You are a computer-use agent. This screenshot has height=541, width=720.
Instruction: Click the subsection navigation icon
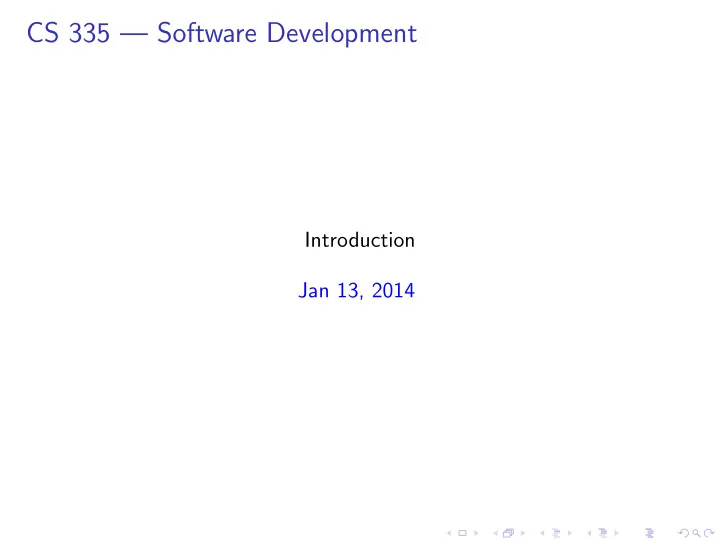click(x=556, y=533)
